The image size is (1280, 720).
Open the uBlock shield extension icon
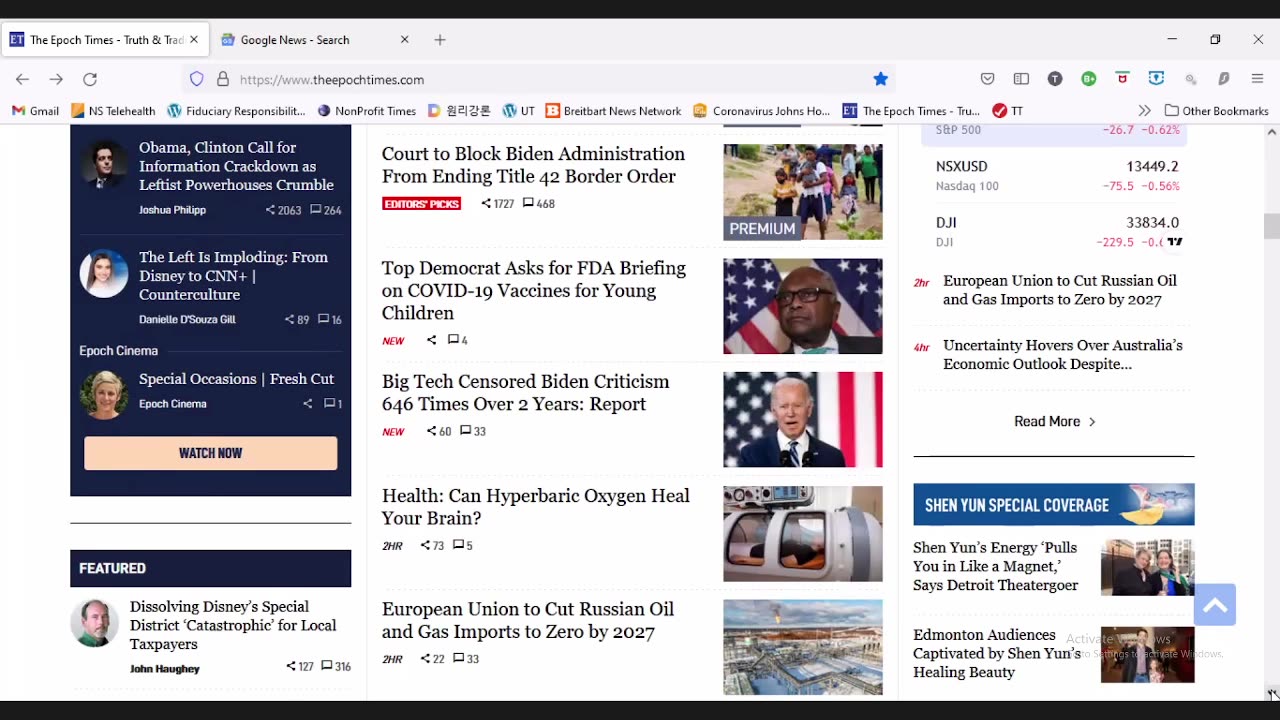(1123, 79)
